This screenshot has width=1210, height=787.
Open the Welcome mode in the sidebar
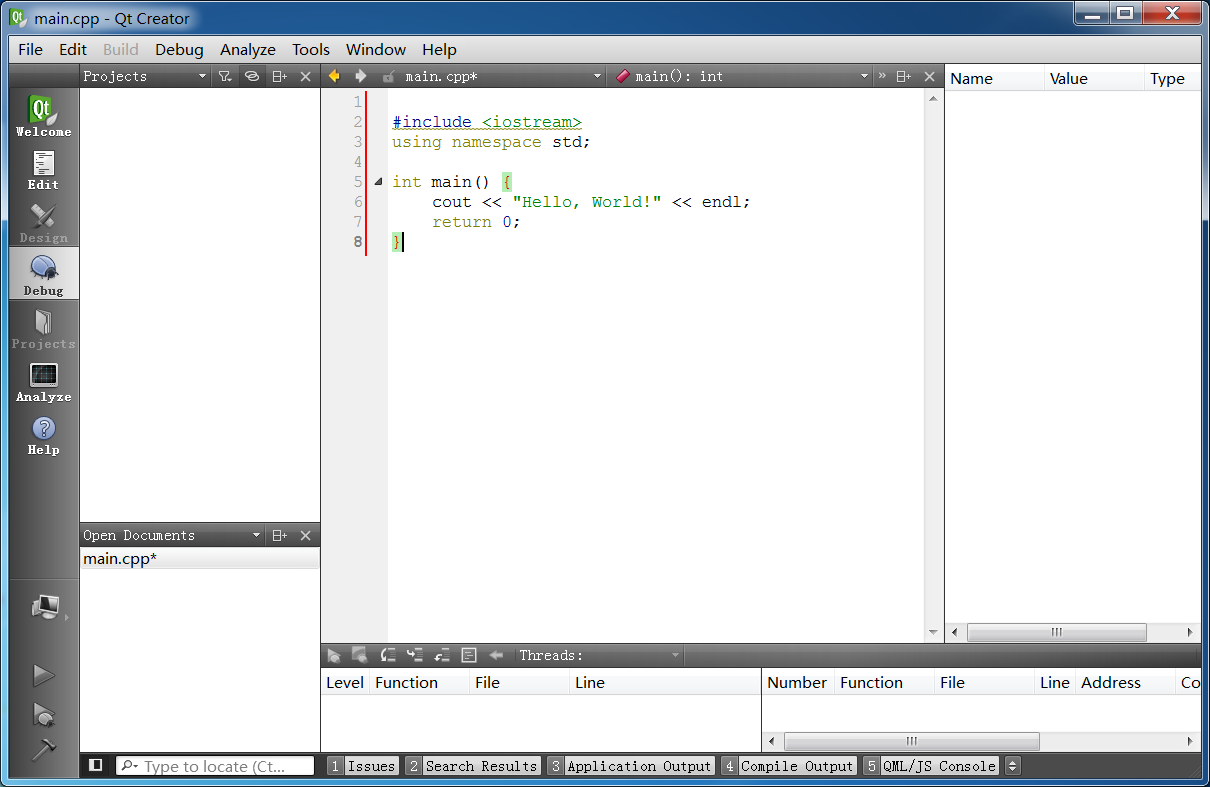[43, 116]
